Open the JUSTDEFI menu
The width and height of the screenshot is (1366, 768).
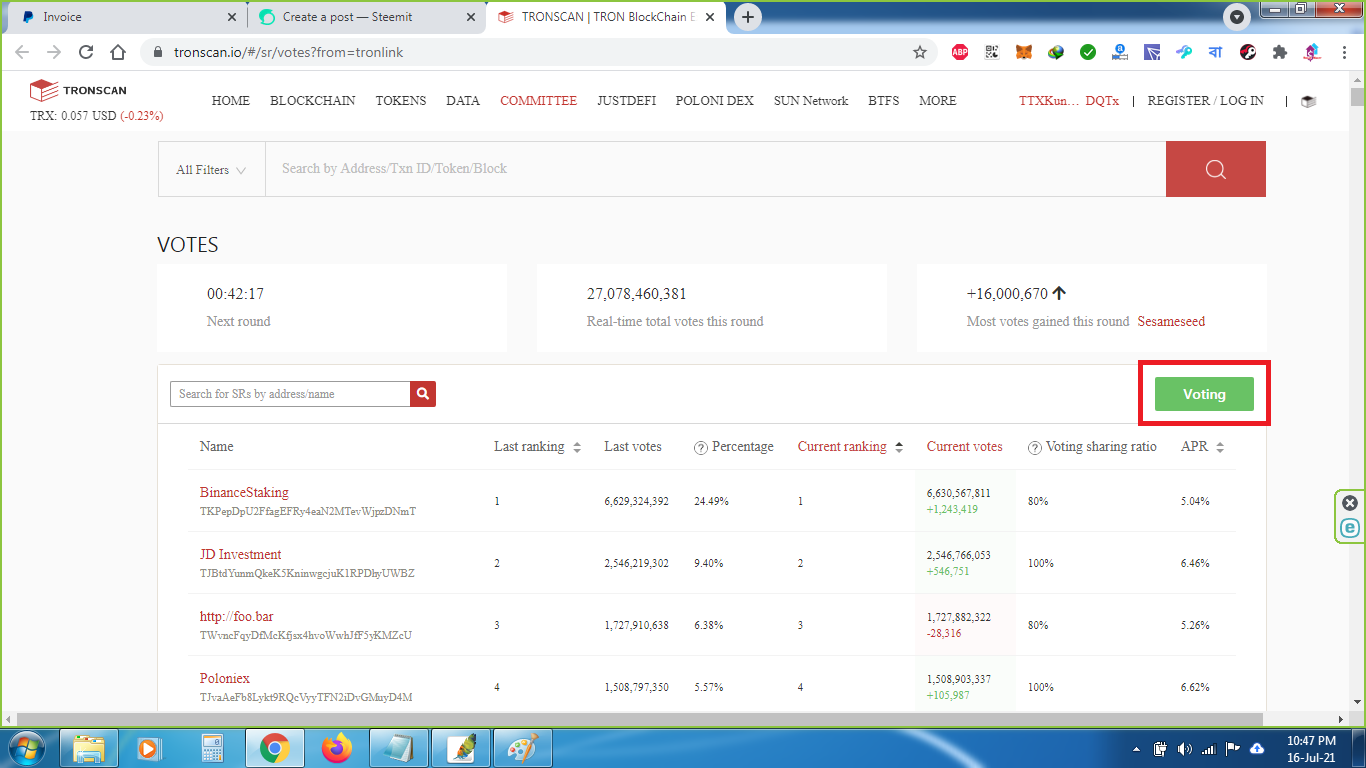pyautogui.click(x=627, y=101)
